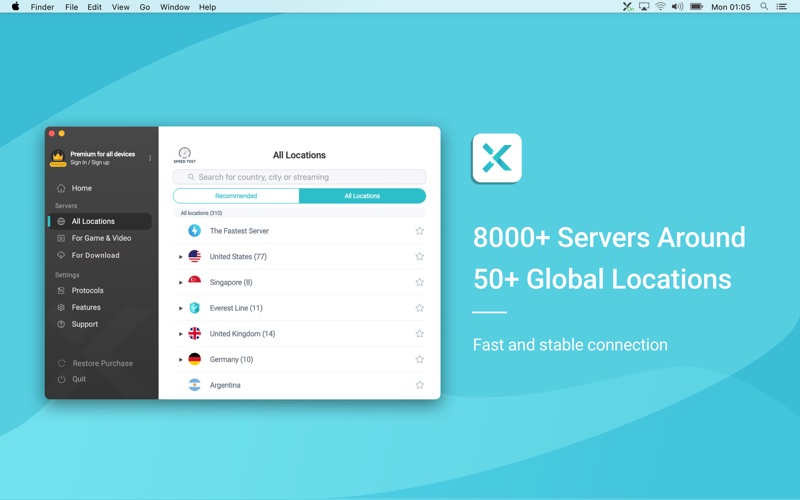Click the Premium crown icon
The image size is (800, 500).
pos(58,158)
